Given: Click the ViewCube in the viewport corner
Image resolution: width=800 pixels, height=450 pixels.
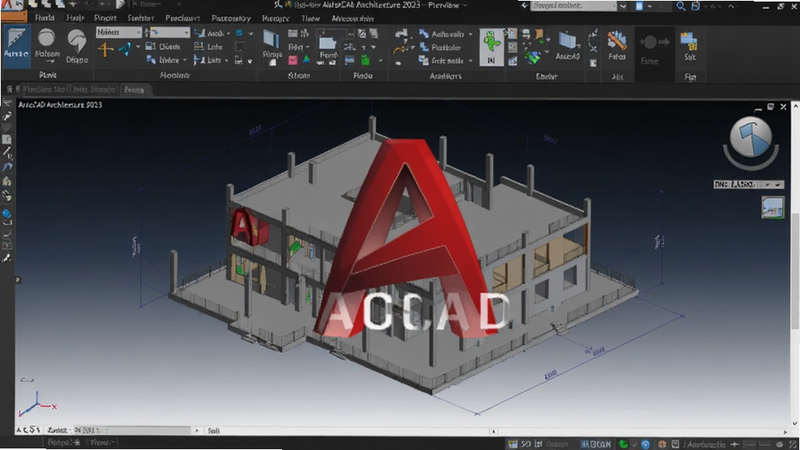Looking at the screenshot, I should click(x=751, y=139).
